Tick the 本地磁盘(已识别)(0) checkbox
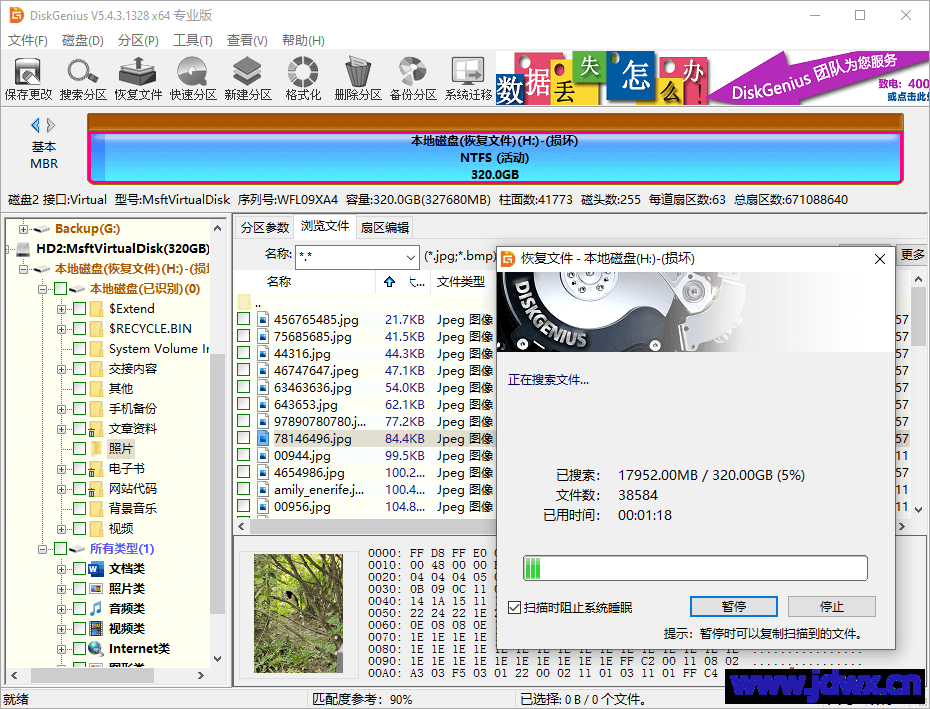 tap(60, 289)
